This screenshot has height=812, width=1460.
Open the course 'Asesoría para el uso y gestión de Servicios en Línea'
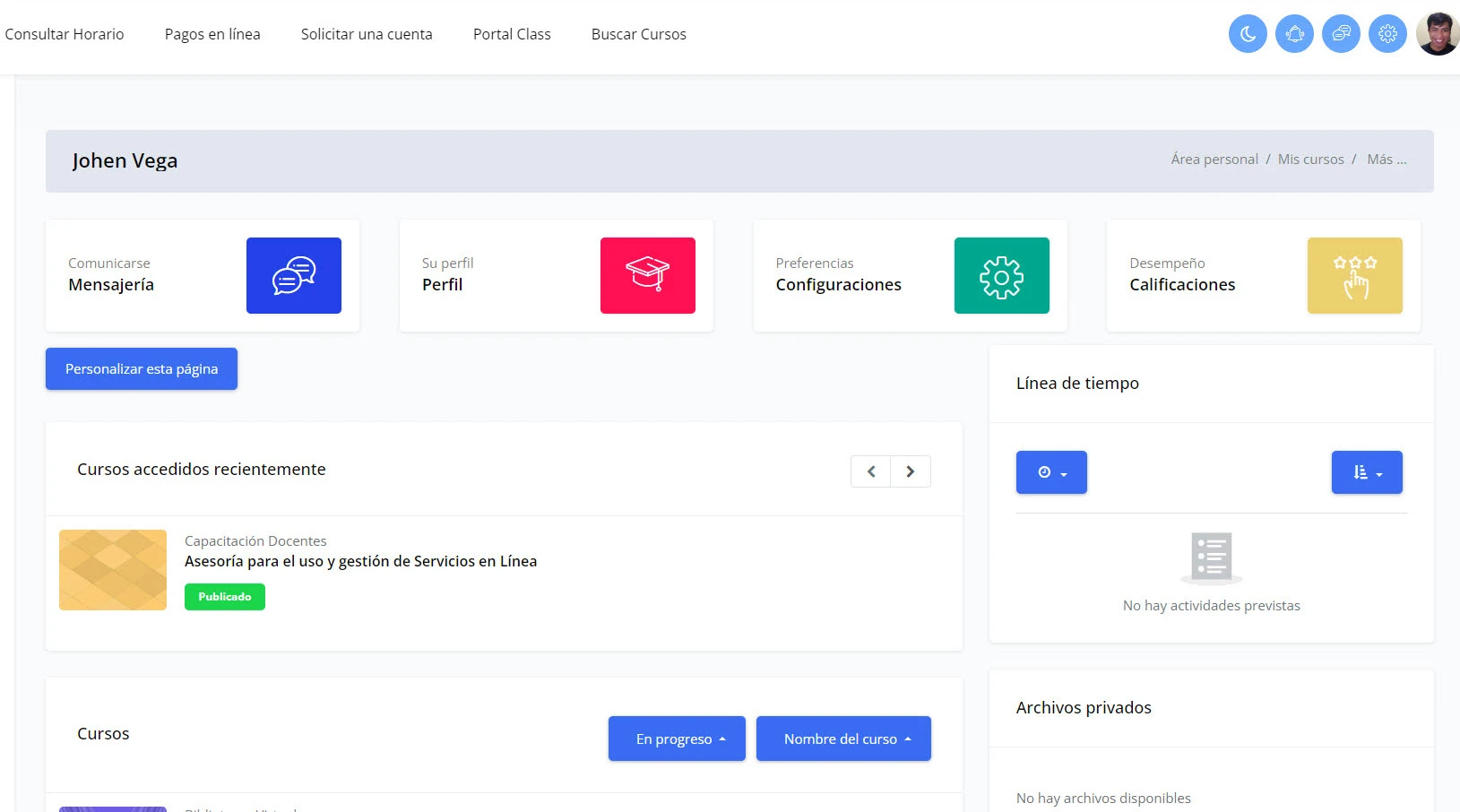coord(360,561)
